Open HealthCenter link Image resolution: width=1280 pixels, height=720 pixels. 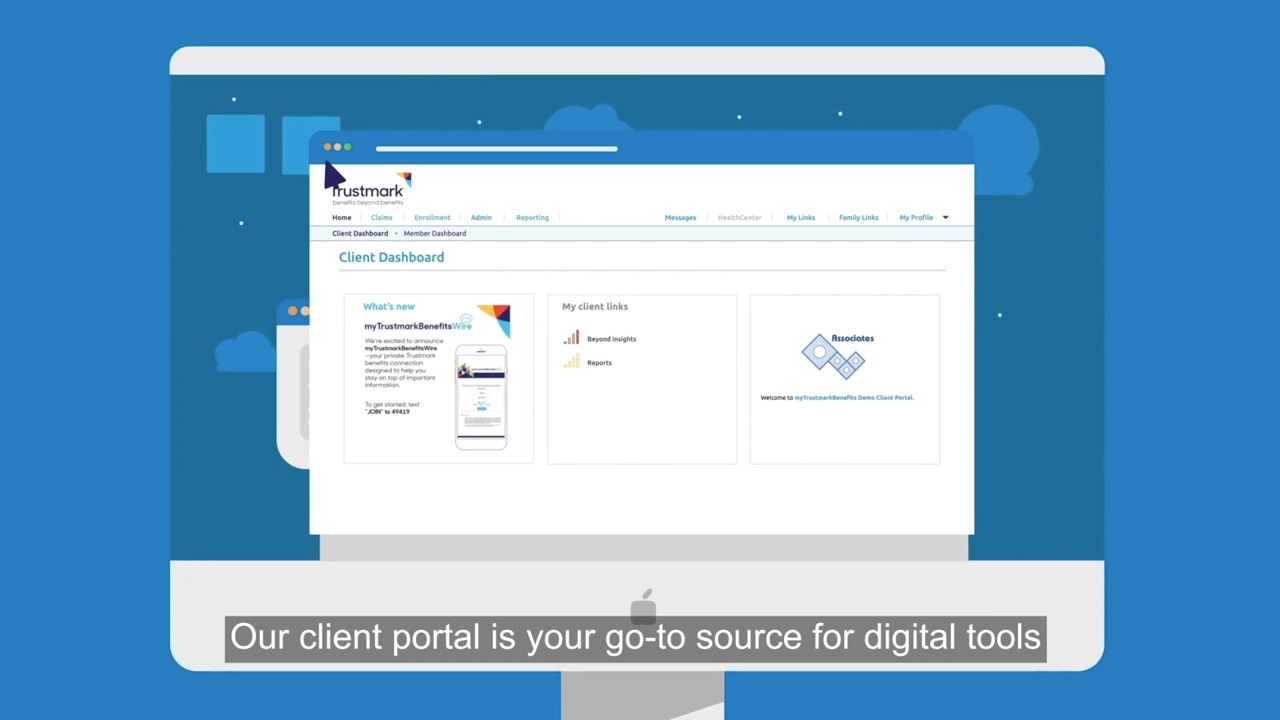[x=739, y=217]
